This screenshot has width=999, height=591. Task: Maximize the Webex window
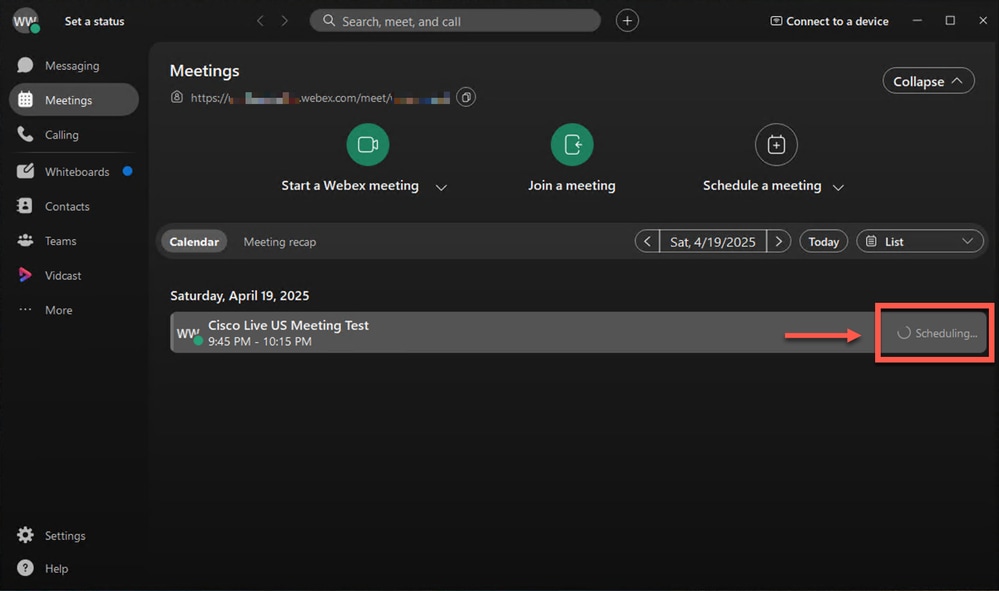(x=950, y=20)
